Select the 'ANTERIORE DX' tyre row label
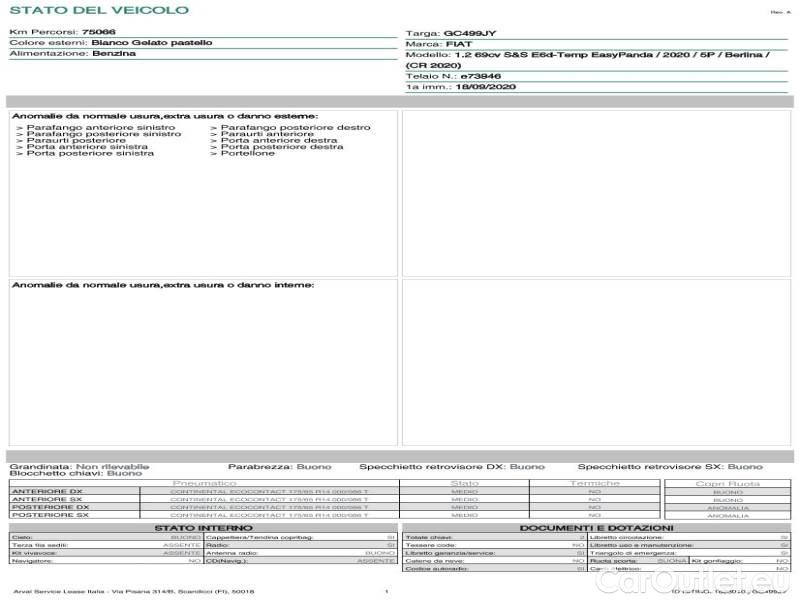The height and width of the screenshot is (600, 800). [47, 492]
